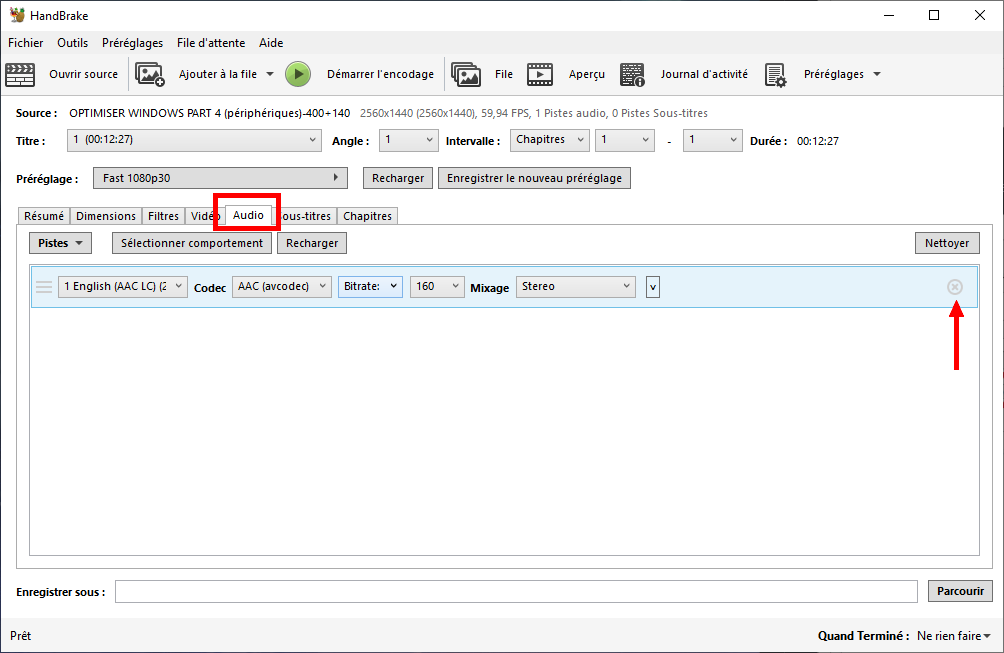1004x653 pixels.
Task: Open the Mixage Stereo dropdown
Action: pos(576,286)
